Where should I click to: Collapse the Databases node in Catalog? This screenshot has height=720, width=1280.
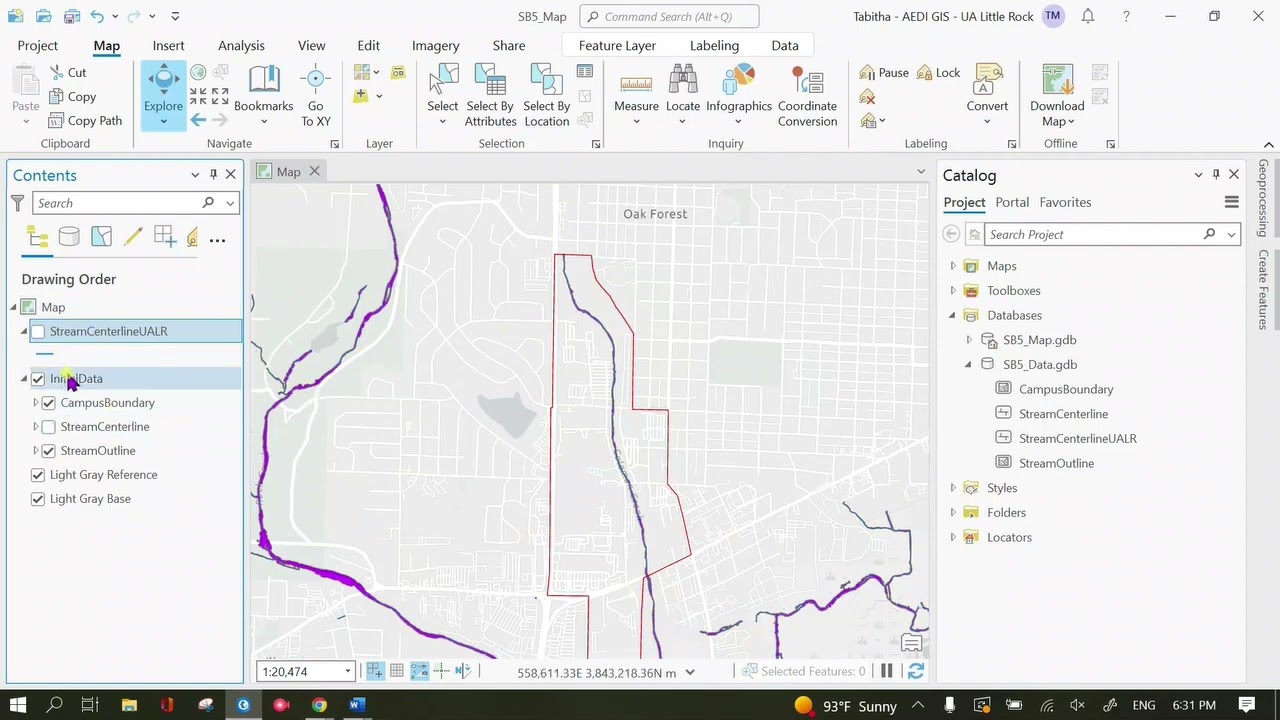(x=953, y=315)
